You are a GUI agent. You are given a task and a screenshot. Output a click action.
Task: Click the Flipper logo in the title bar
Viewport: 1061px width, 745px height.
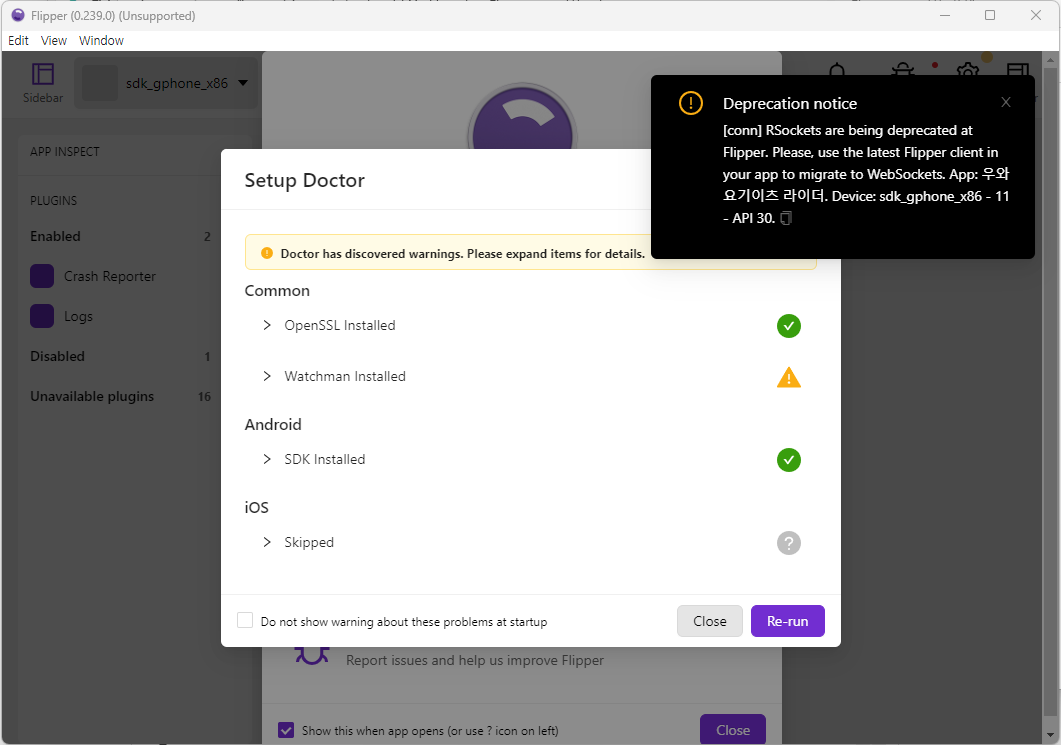[18, 15]
